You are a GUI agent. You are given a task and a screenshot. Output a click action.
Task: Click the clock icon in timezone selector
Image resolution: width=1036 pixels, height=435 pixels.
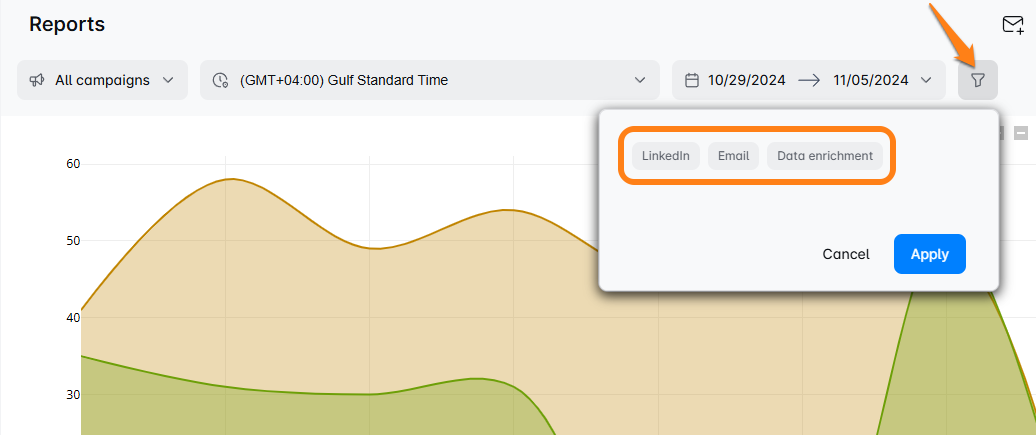[221, 80]
